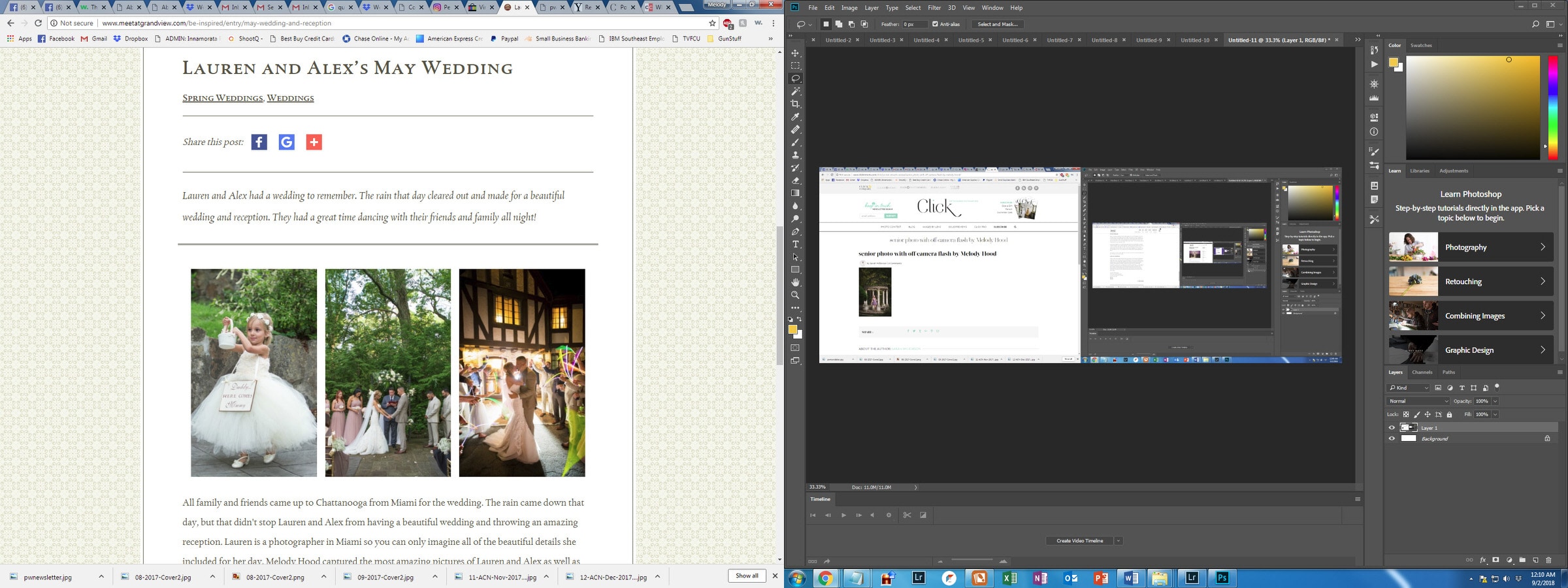Choose the Horizontal Type tool
This screenshot has height=588, width=1568.
(x=795, y=244)
